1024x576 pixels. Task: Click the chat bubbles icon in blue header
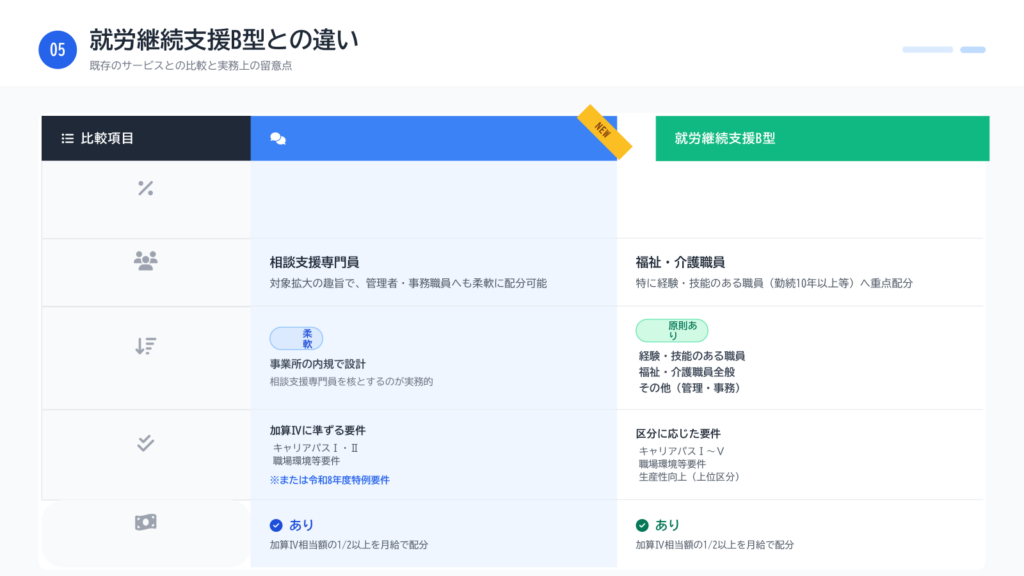(x=278, y=139)
